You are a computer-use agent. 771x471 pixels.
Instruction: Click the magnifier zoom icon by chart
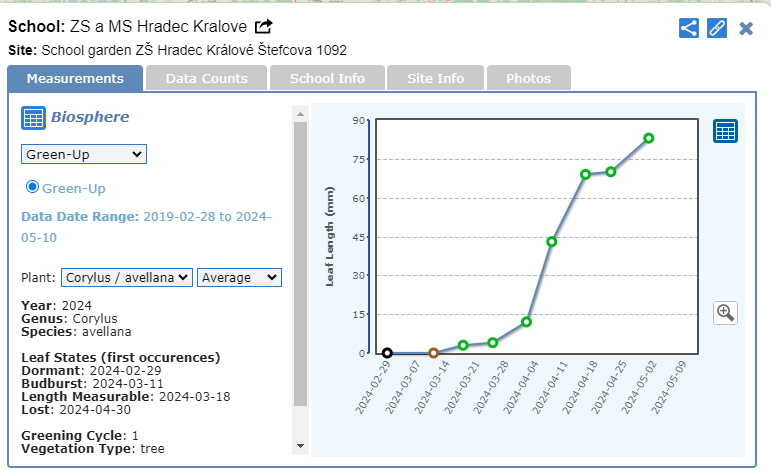tap(725, 313)
